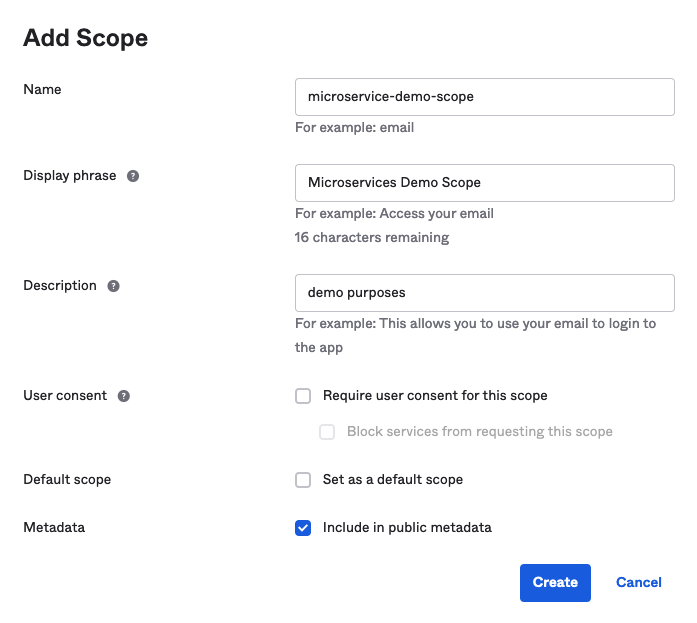Click the User consent help icon
This screenshot has height=623, width=697.
click(123, 396)
